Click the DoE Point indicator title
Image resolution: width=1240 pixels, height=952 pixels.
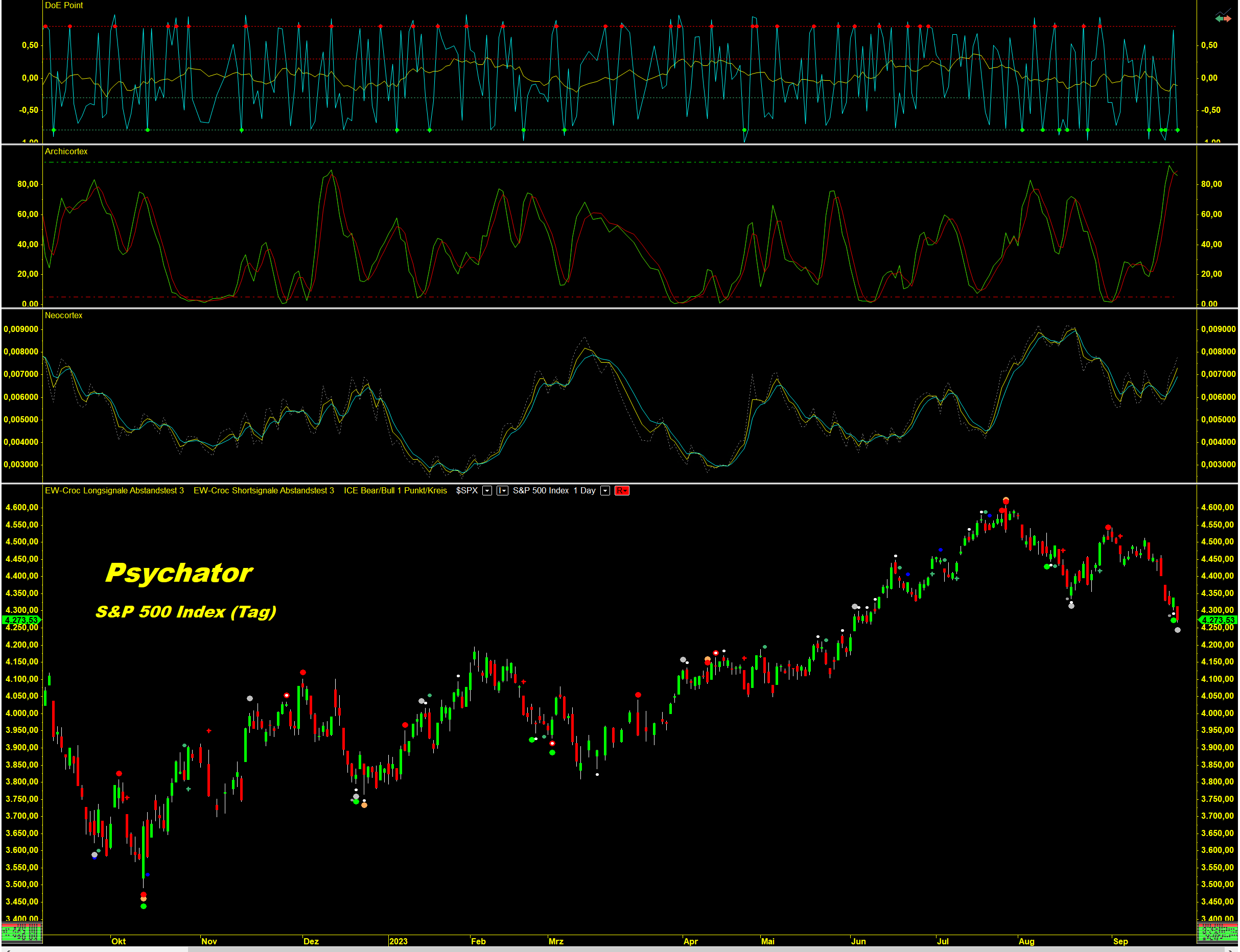(63, 6)
